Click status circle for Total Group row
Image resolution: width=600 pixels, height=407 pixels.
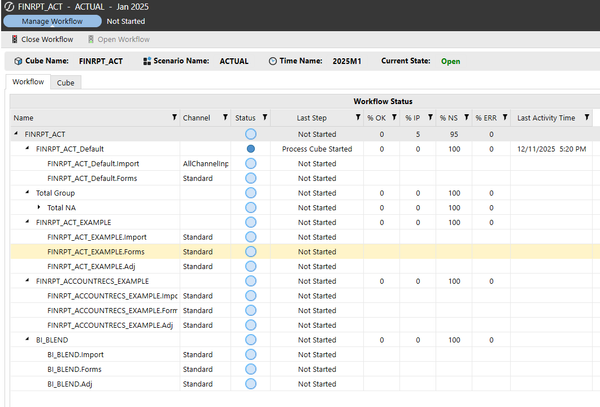pyautogui.click(x=250, y=193)
